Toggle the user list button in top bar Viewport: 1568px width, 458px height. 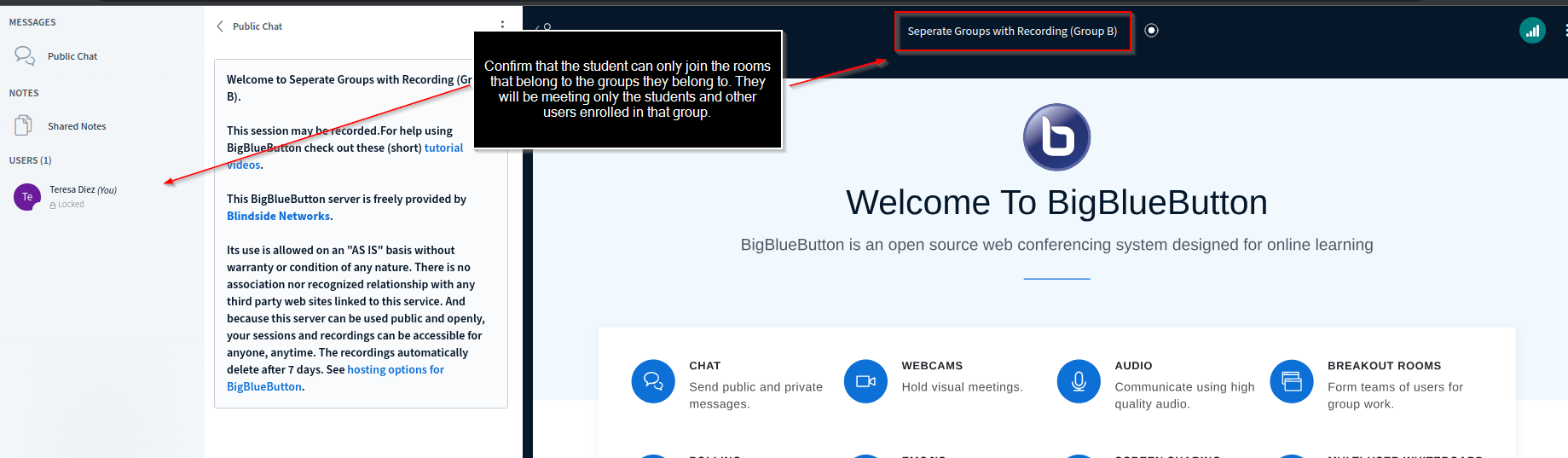tap(543, 28)
